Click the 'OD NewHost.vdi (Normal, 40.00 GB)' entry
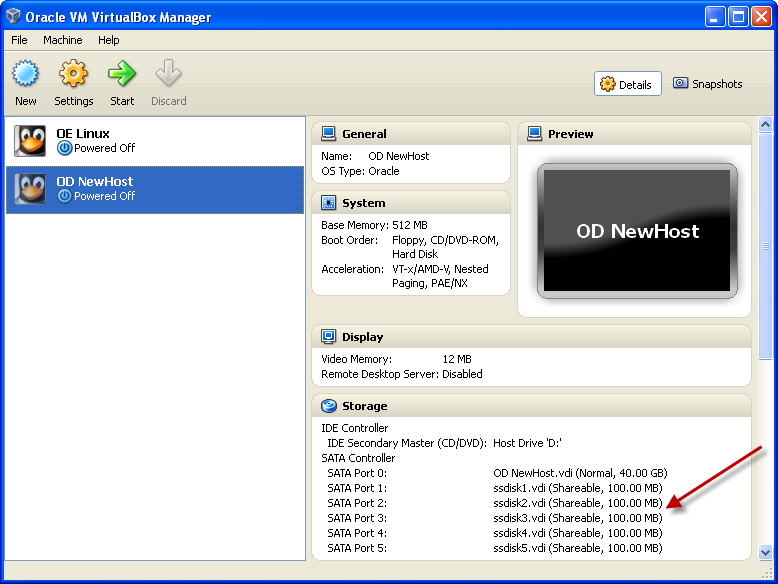This screenshot has height=584, width=778. click(580, 473)
